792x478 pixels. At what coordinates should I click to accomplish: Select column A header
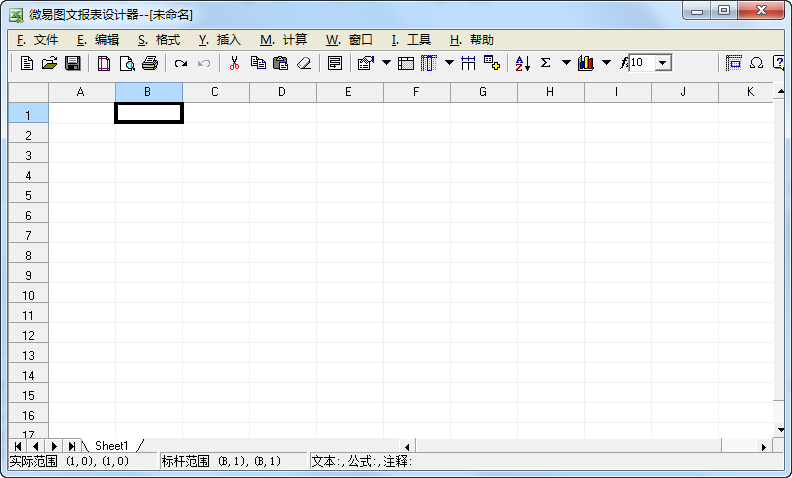82,92
